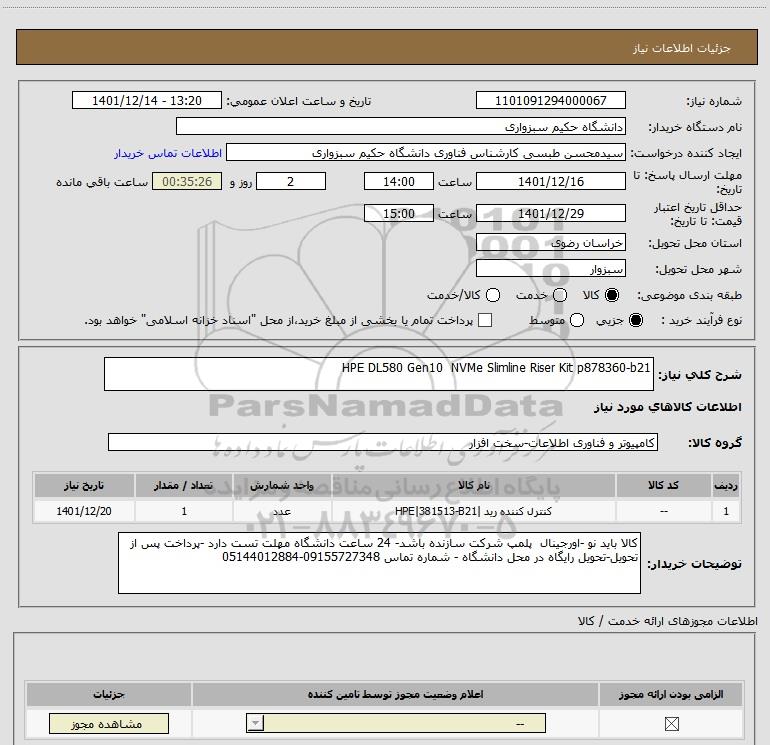The height and width of the screenshot is (745, 770).
Task: Click the الزامی بودن ارائه مجوز column header
Action: point(671,694)
